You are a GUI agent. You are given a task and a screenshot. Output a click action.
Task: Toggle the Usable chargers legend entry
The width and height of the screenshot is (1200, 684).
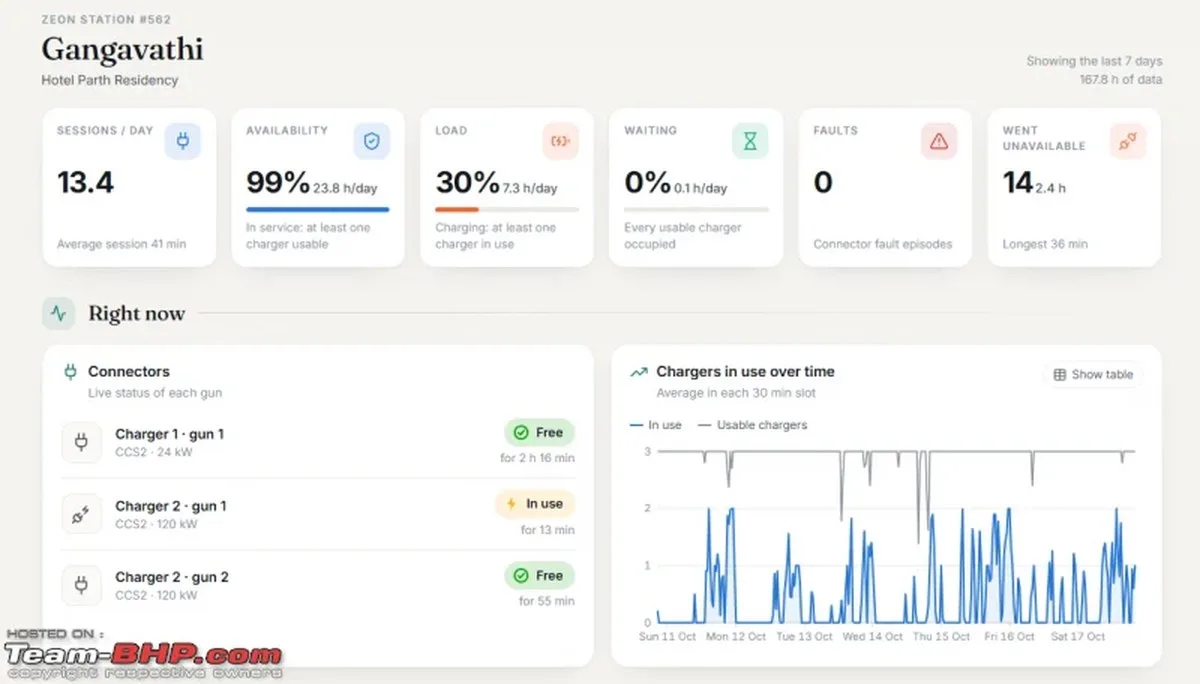pyautogui.click(x=752, y=425)
